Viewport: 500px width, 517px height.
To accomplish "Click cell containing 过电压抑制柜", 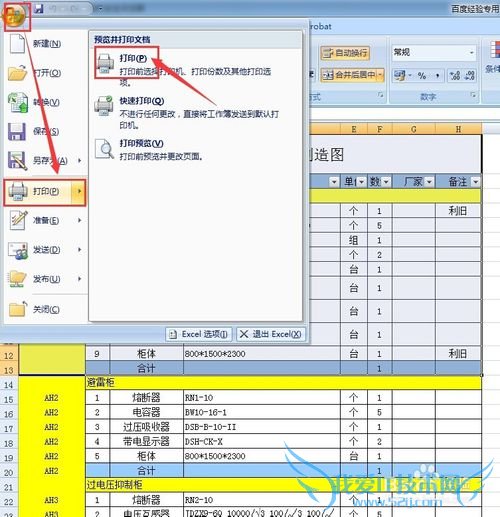I will click(x=283, y=485).
